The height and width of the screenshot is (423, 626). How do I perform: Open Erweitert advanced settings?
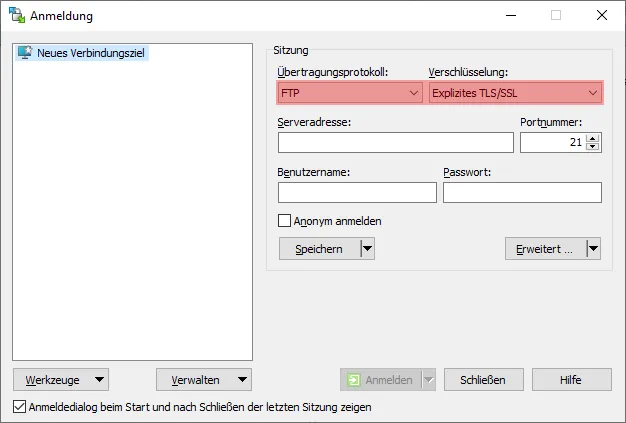545,249
